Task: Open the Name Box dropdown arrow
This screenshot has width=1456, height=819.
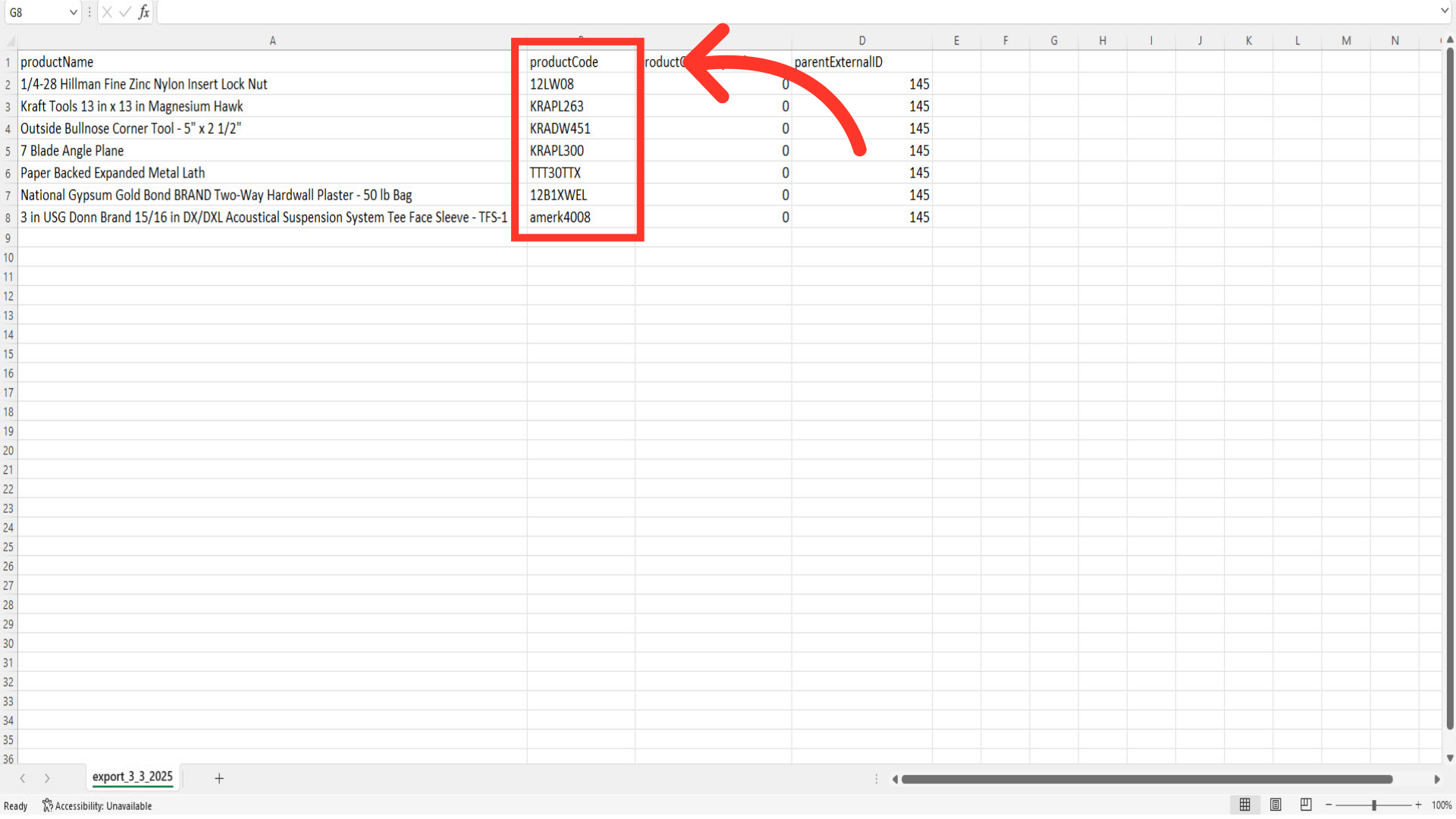Action: click(73, 12)
